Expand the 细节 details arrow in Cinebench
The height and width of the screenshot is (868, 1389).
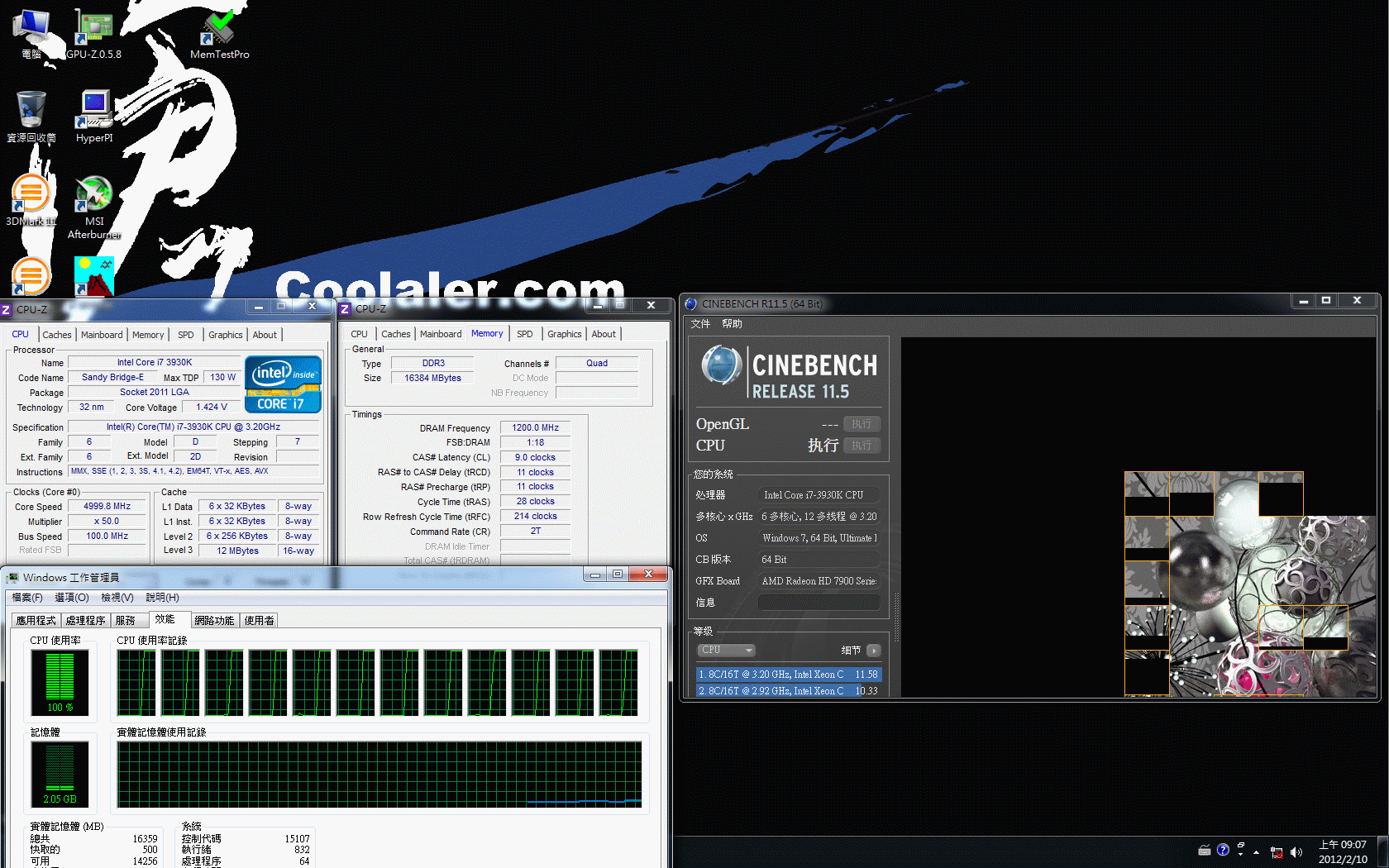click(874, 651)
